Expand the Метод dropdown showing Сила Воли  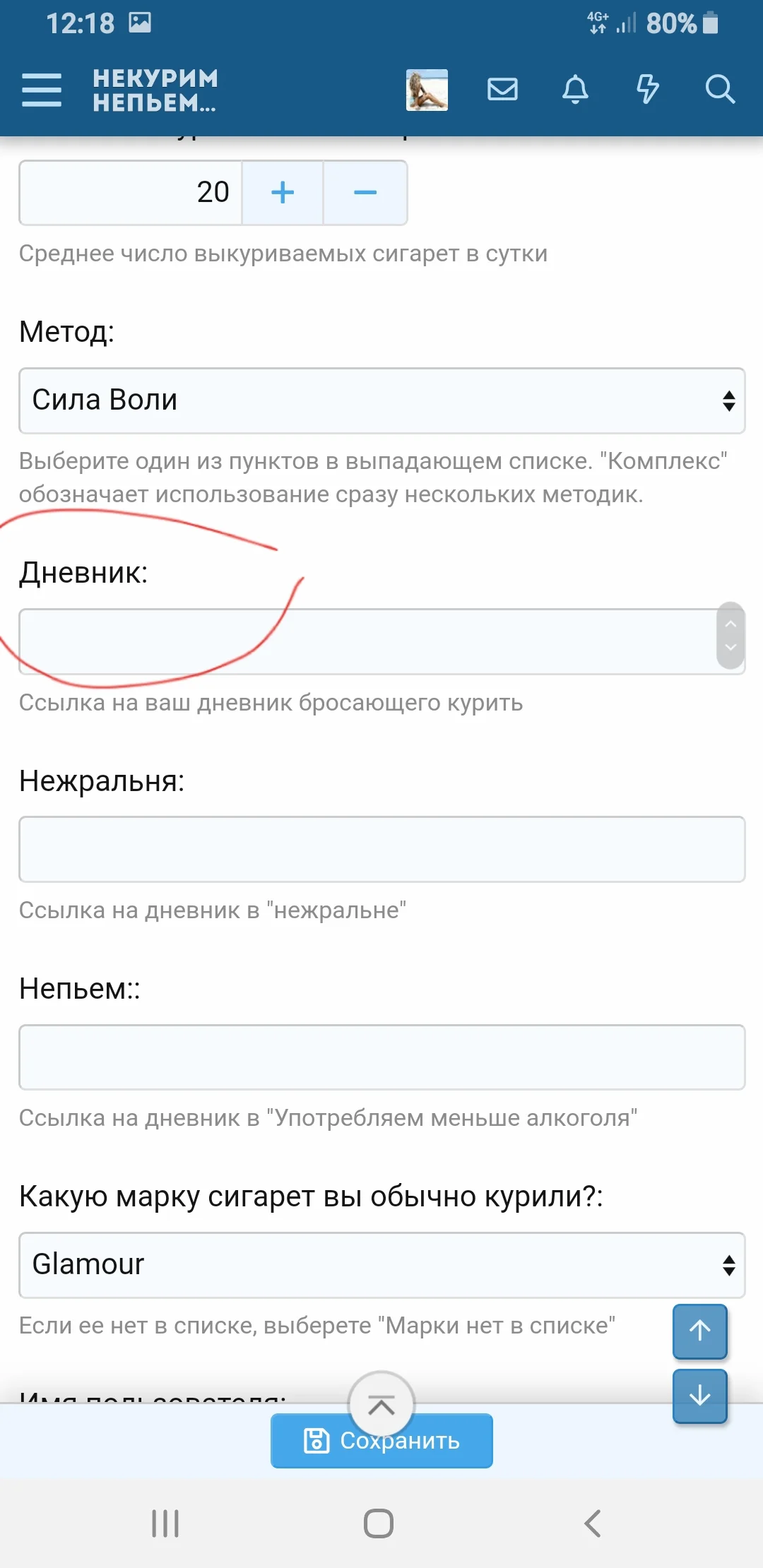381,400
